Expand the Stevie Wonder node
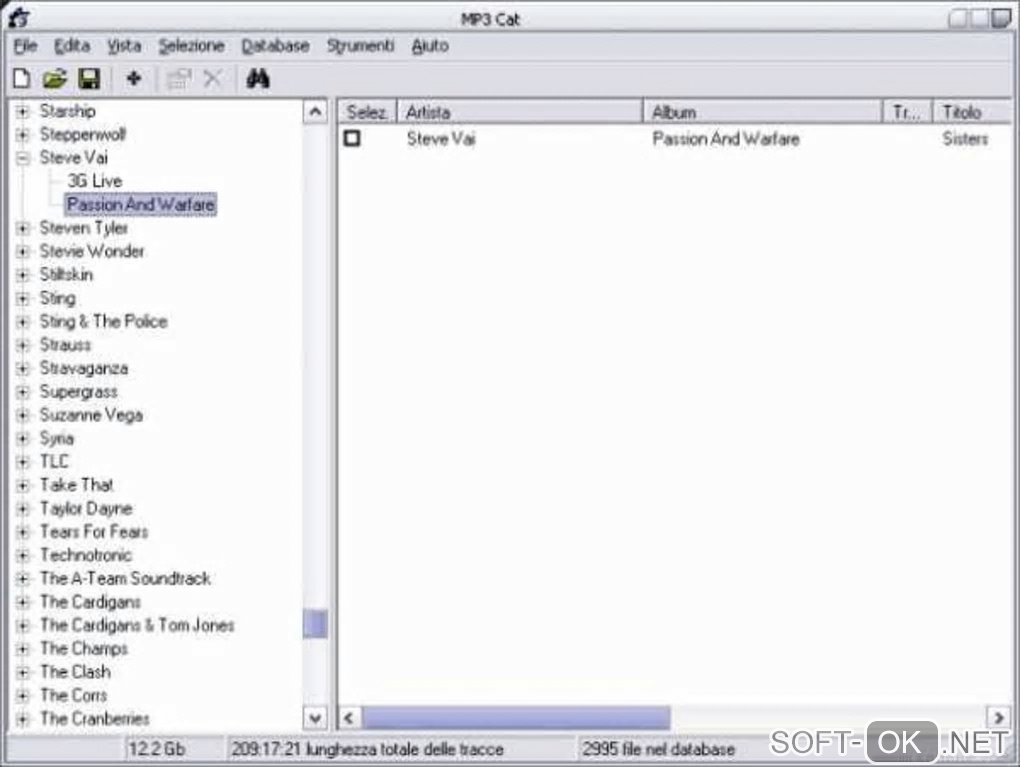This screenshot has width=1020, height=767. [23, 252]
